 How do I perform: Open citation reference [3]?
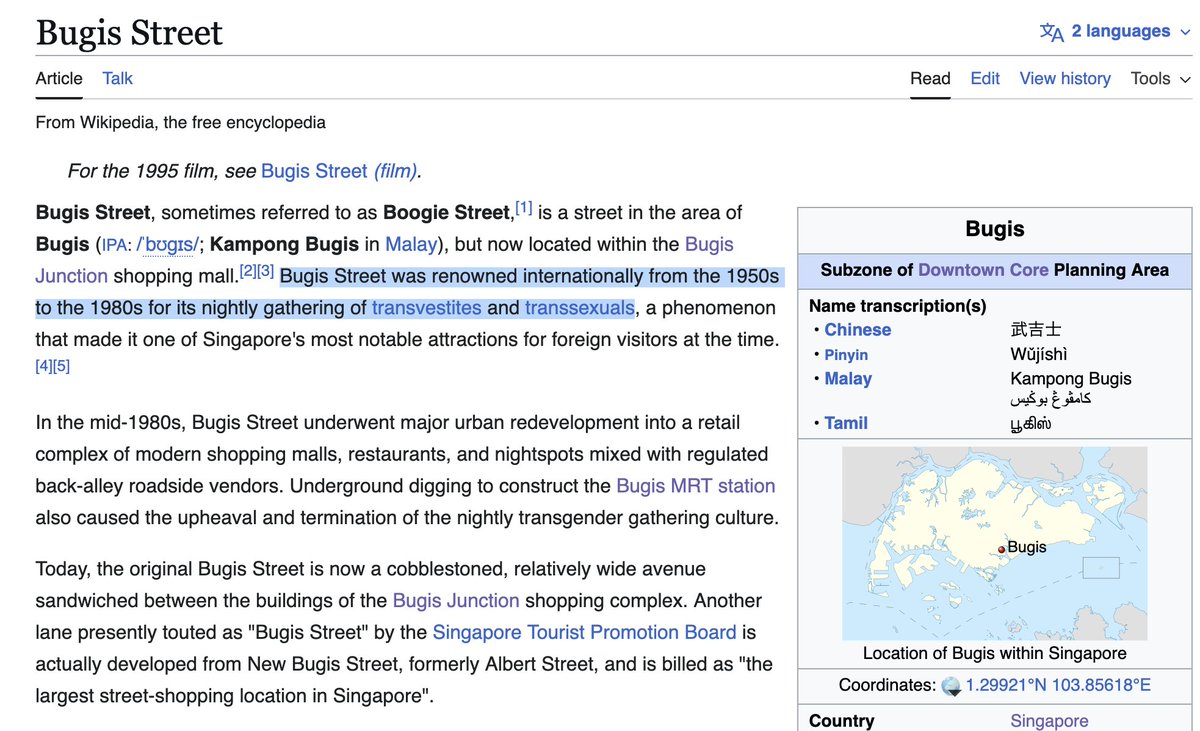pos(265,270)
